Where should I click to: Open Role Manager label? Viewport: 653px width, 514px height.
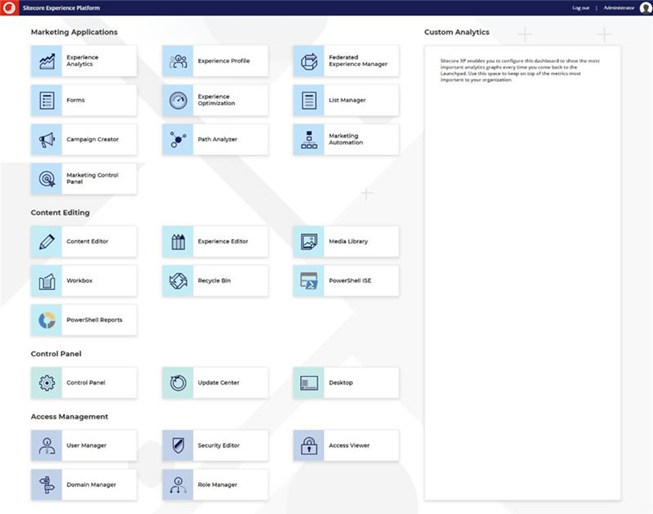click(217, 485)
